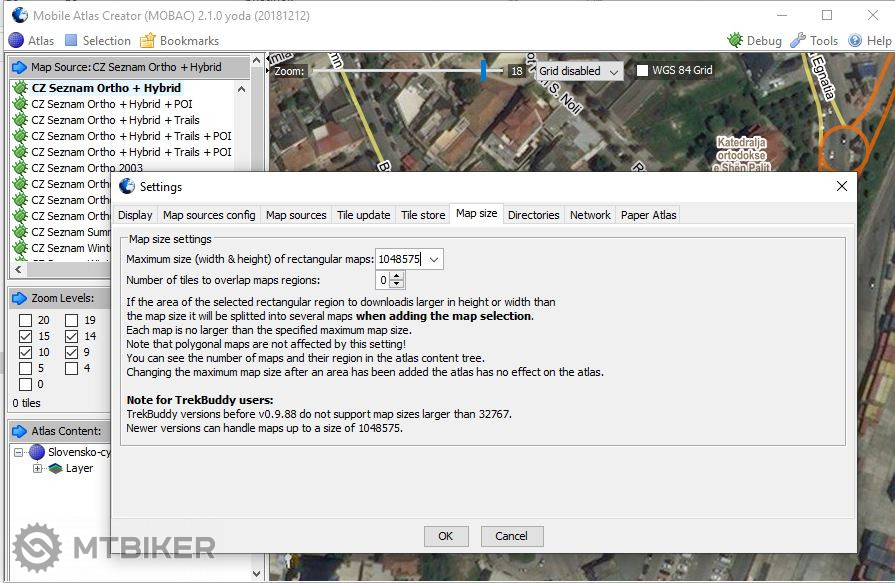Click the Cancel button
This screenshot has width=895, height=583.
click(511, 536)
